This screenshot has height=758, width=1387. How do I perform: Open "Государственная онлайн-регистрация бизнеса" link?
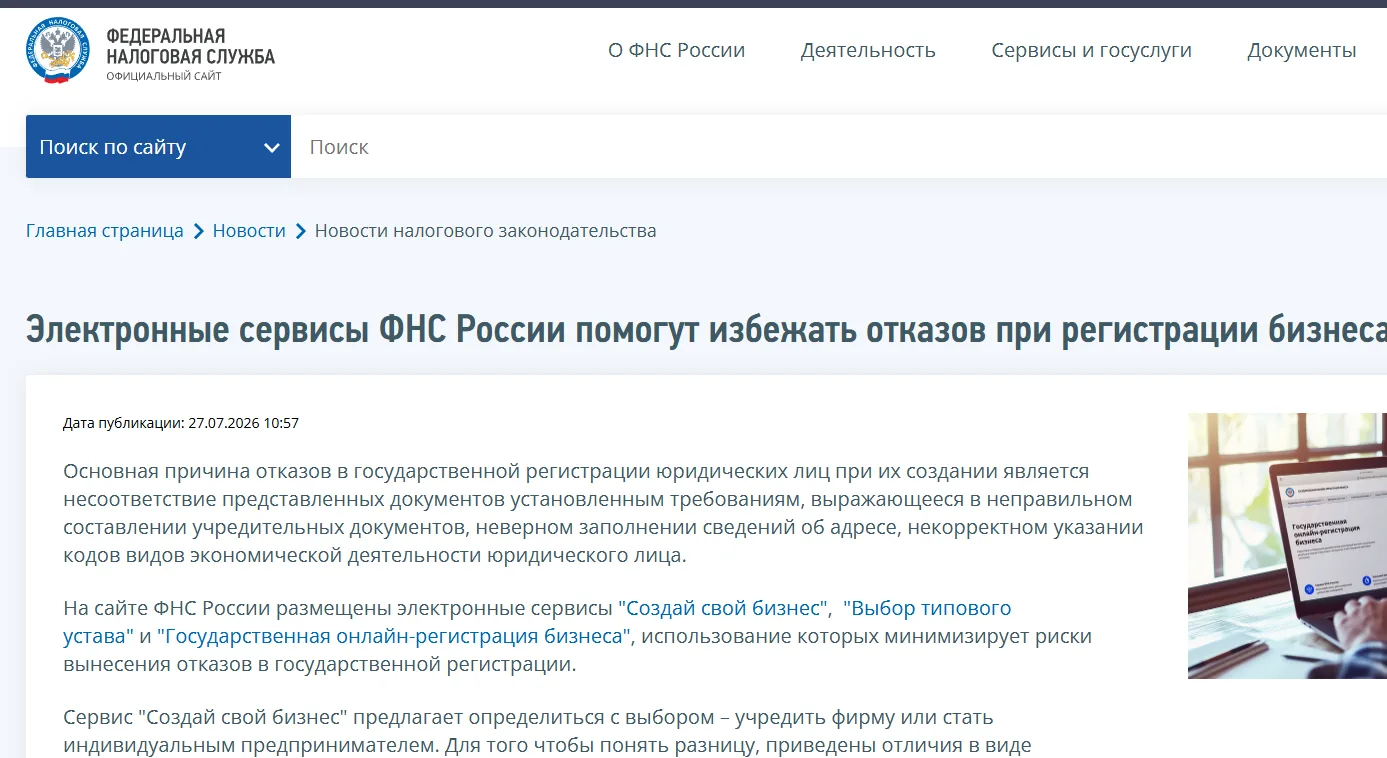point(394,636)
